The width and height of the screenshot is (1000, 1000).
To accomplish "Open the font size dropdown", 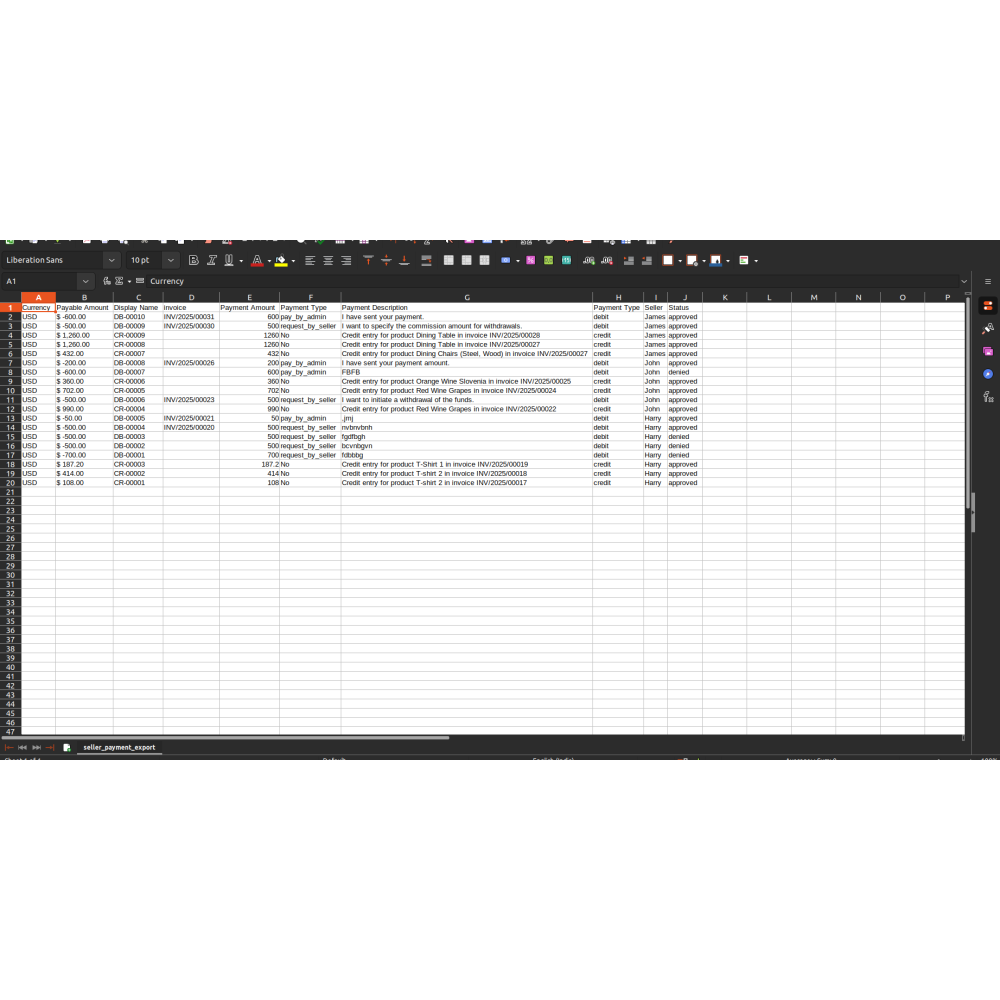I will pos(170,260).
